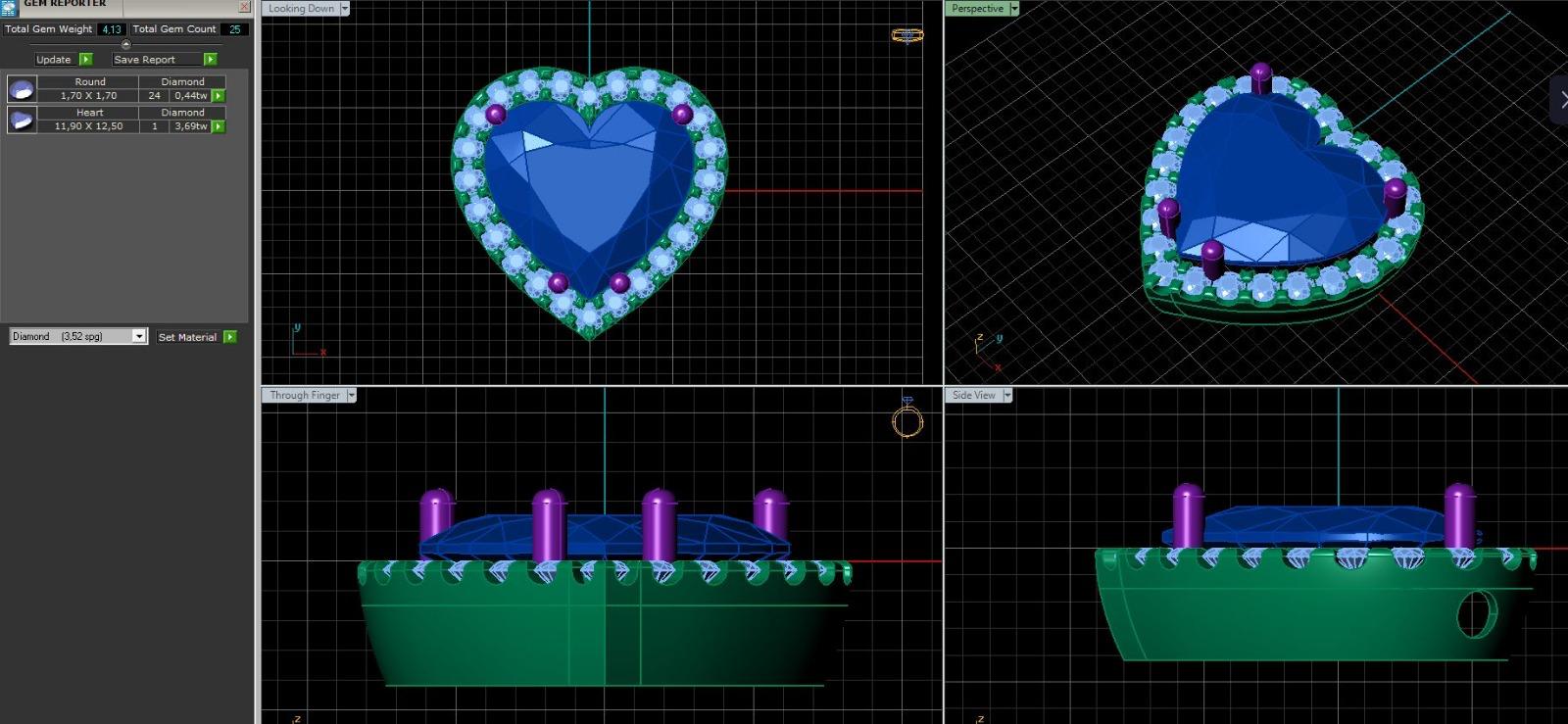The image size is (1568, 724).
Task: Click the Round gem thumbnail icon
Action: coord(22,89)
